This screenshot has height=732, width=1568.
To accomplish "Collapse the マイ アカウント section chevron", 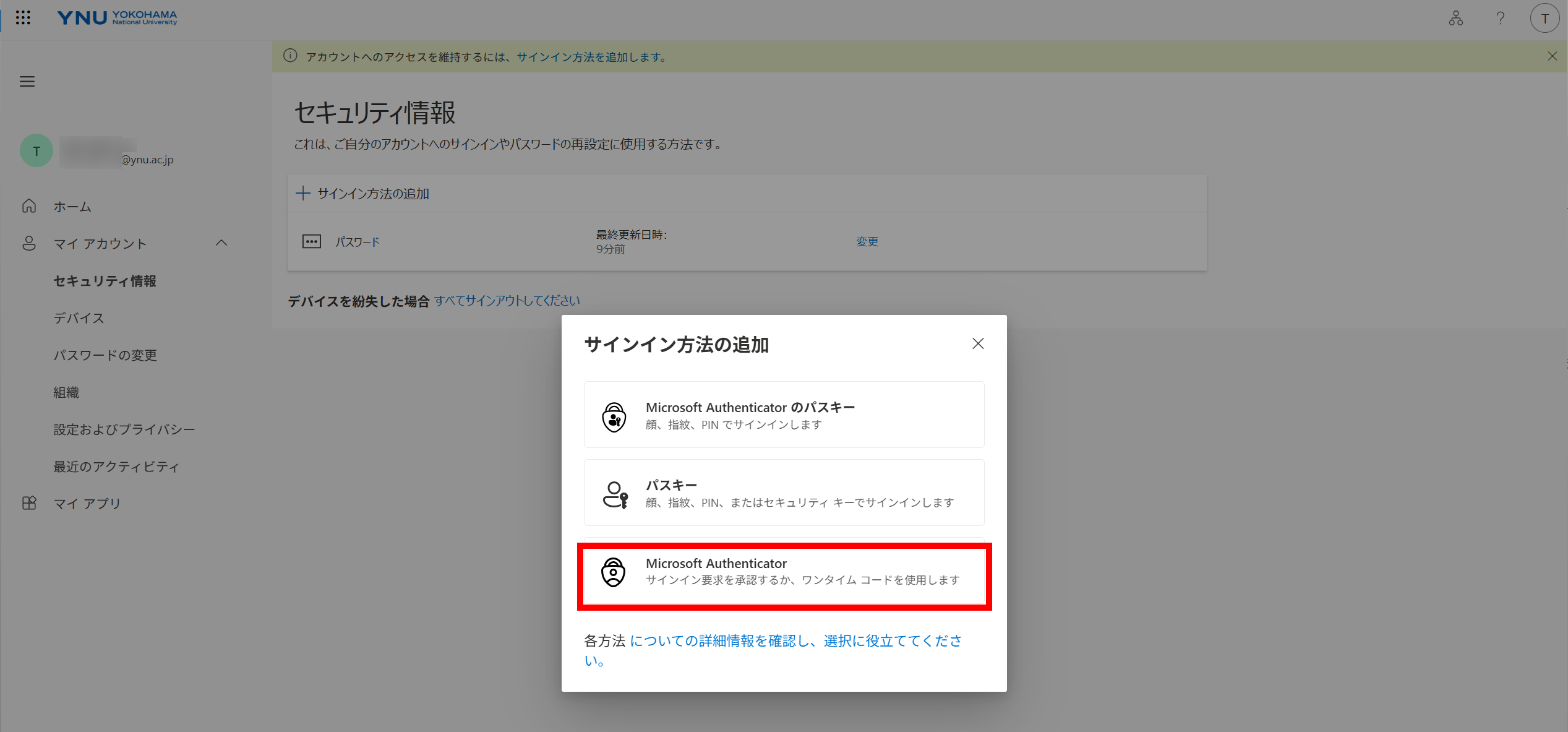I will coord(221,243).
